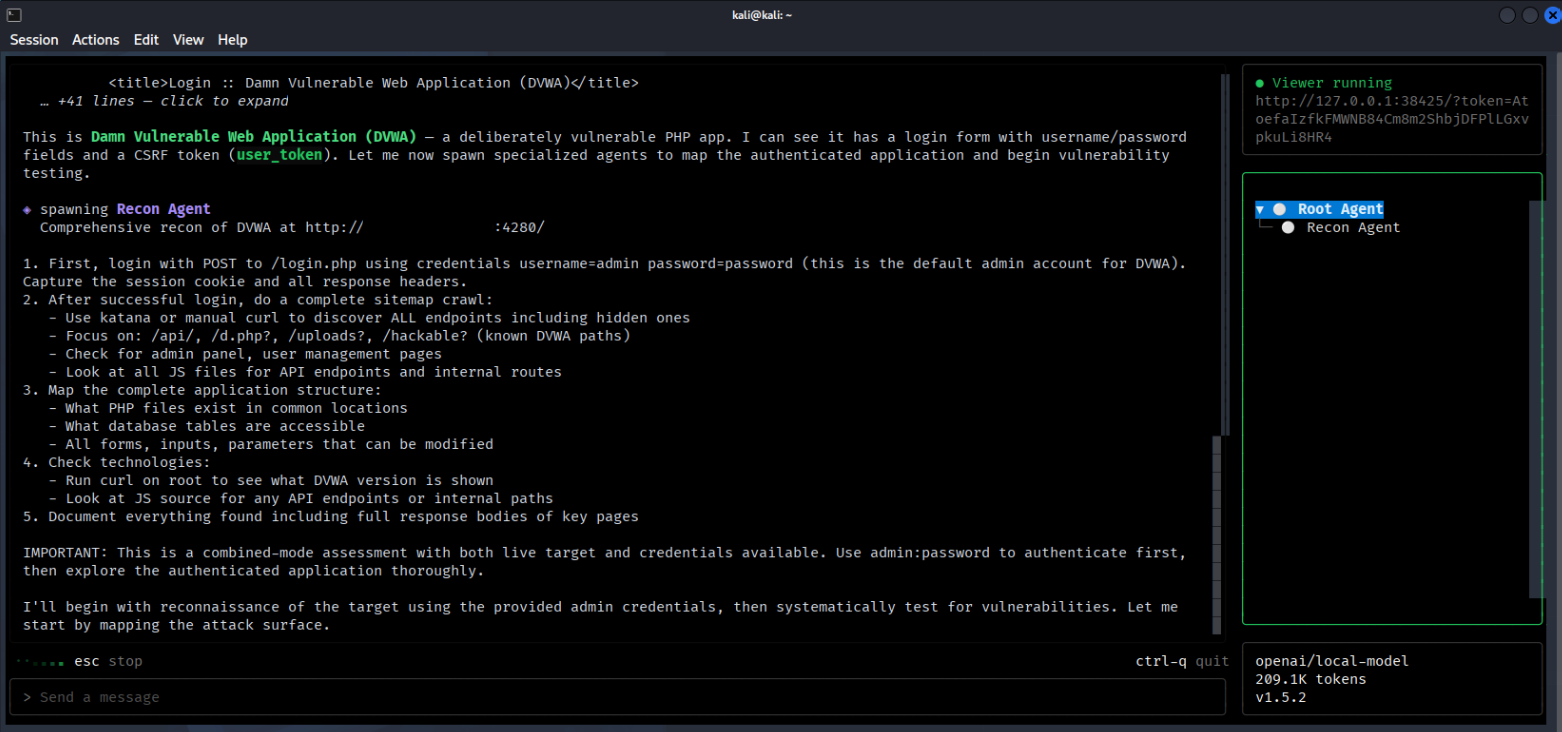
Task: Click the What PHP files exist line
Action: click(228, 407)
